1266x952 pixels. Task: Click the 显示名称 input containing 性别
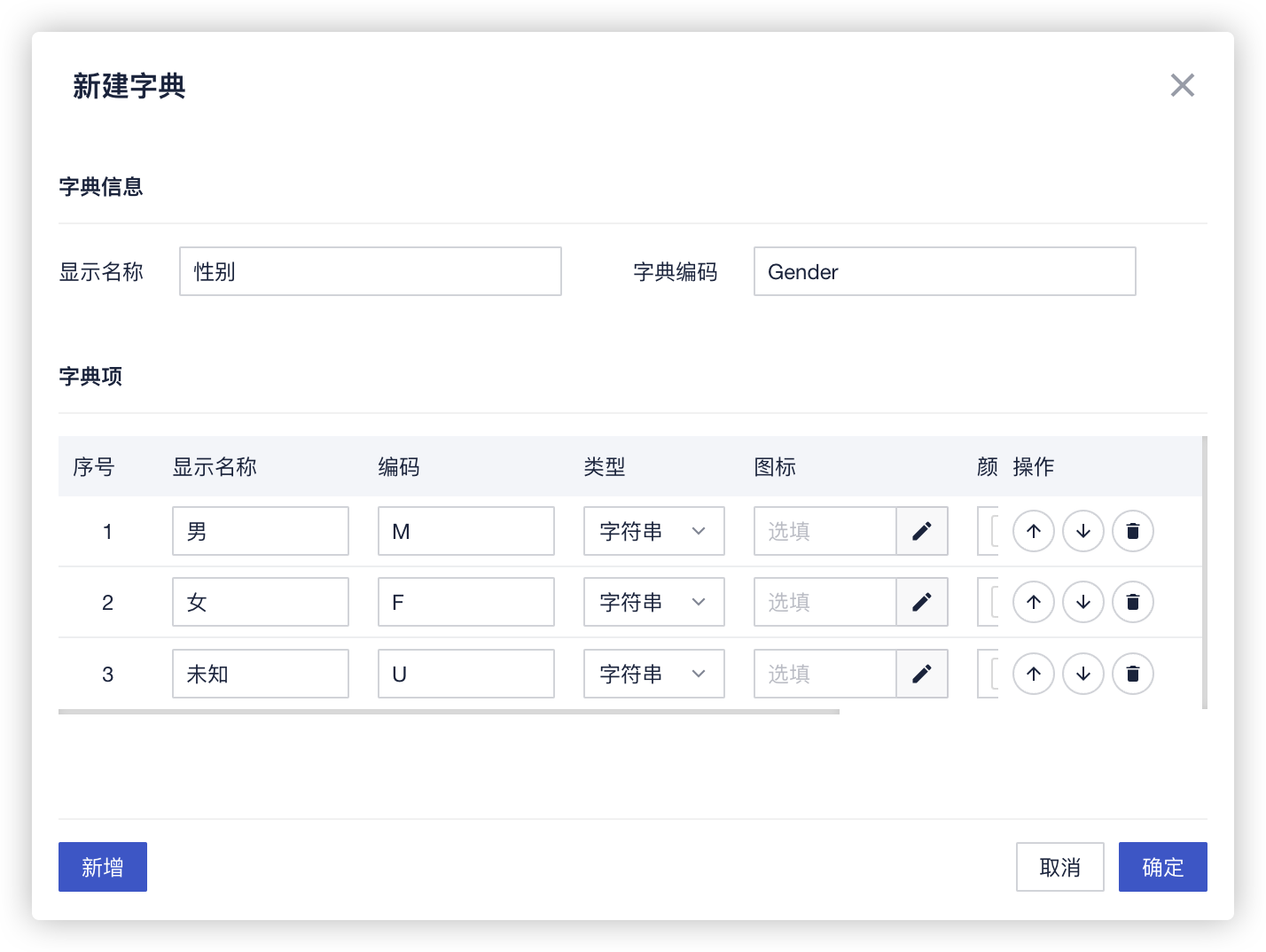[370, 271]
